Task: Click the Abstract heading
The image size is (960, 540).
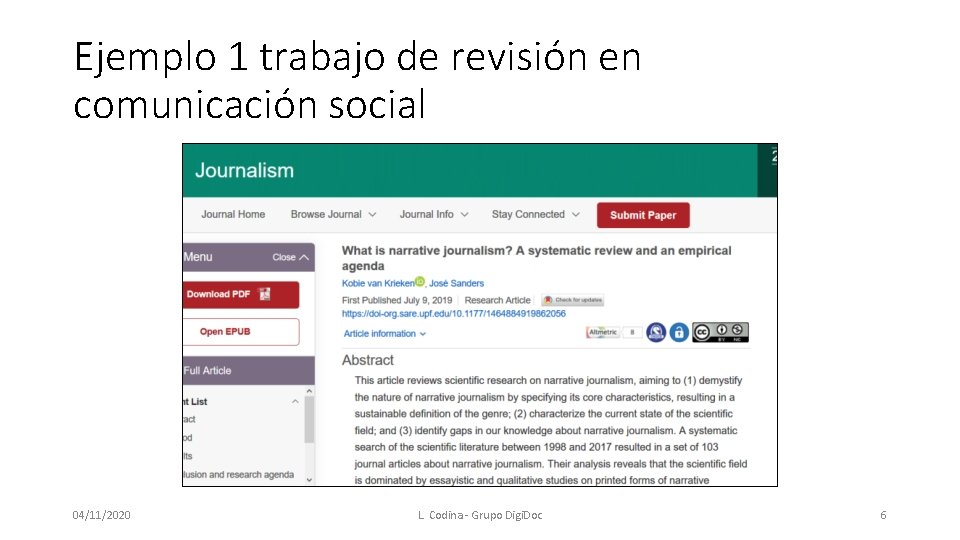Action: 367,360
